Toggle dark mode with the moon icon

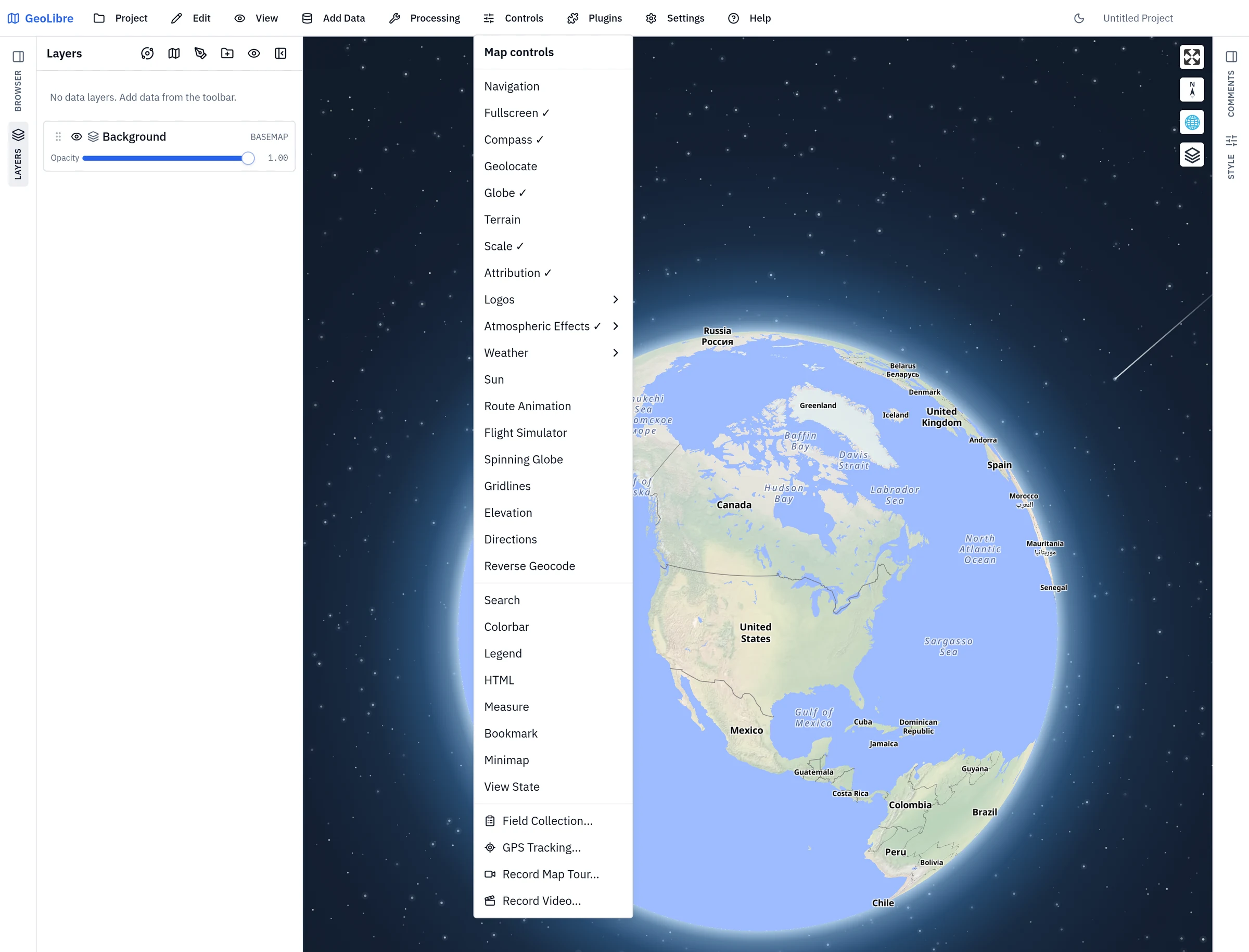[x=1079, y=18]
